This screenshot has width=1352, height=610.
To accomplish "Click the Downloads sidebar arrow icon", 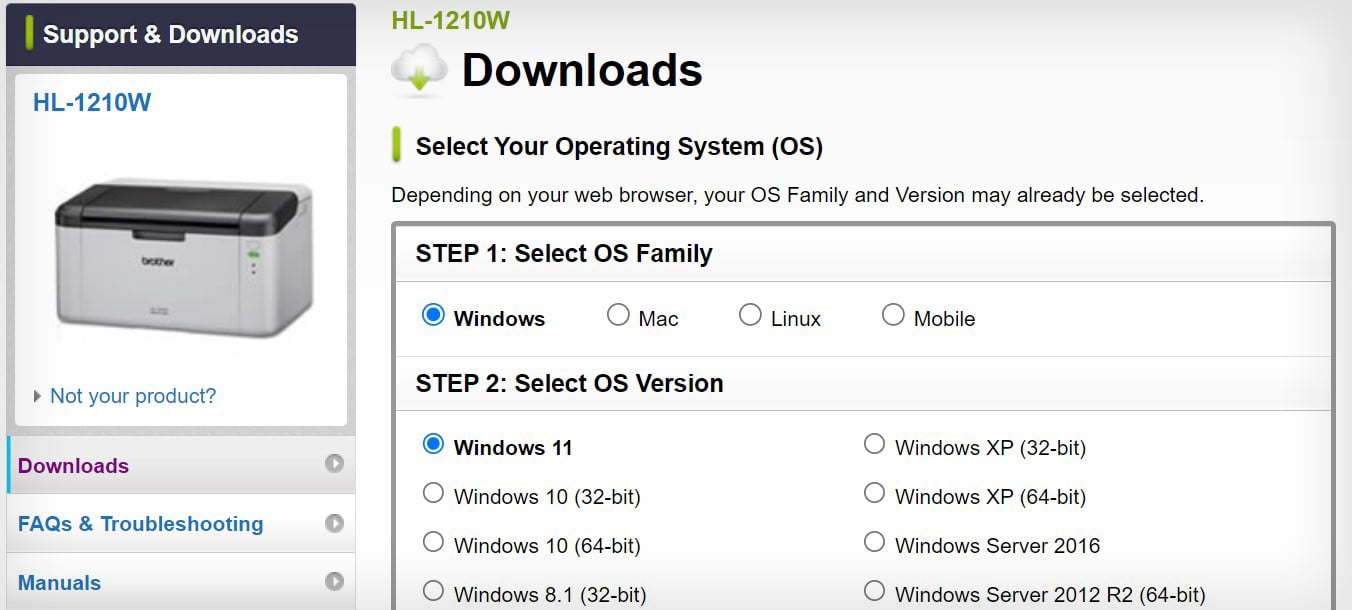I will click(334, 464).
